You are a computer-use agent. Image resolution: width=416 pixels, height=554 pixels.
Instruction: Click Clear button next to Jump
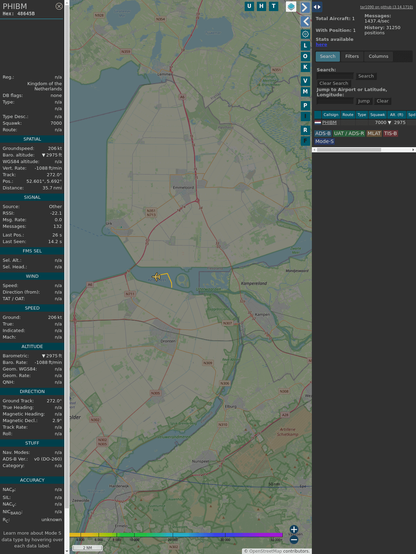(x=382, y=101)
